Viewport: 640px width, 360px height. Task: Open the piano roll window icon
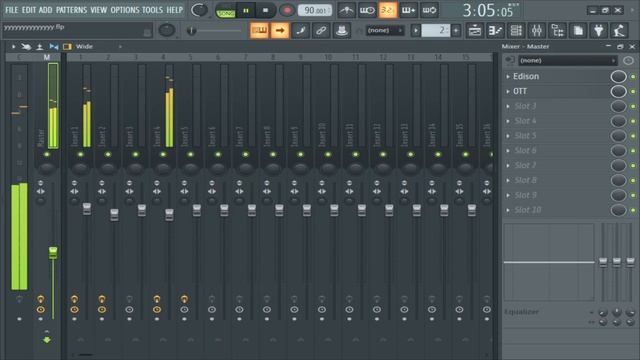coord(496,30)
